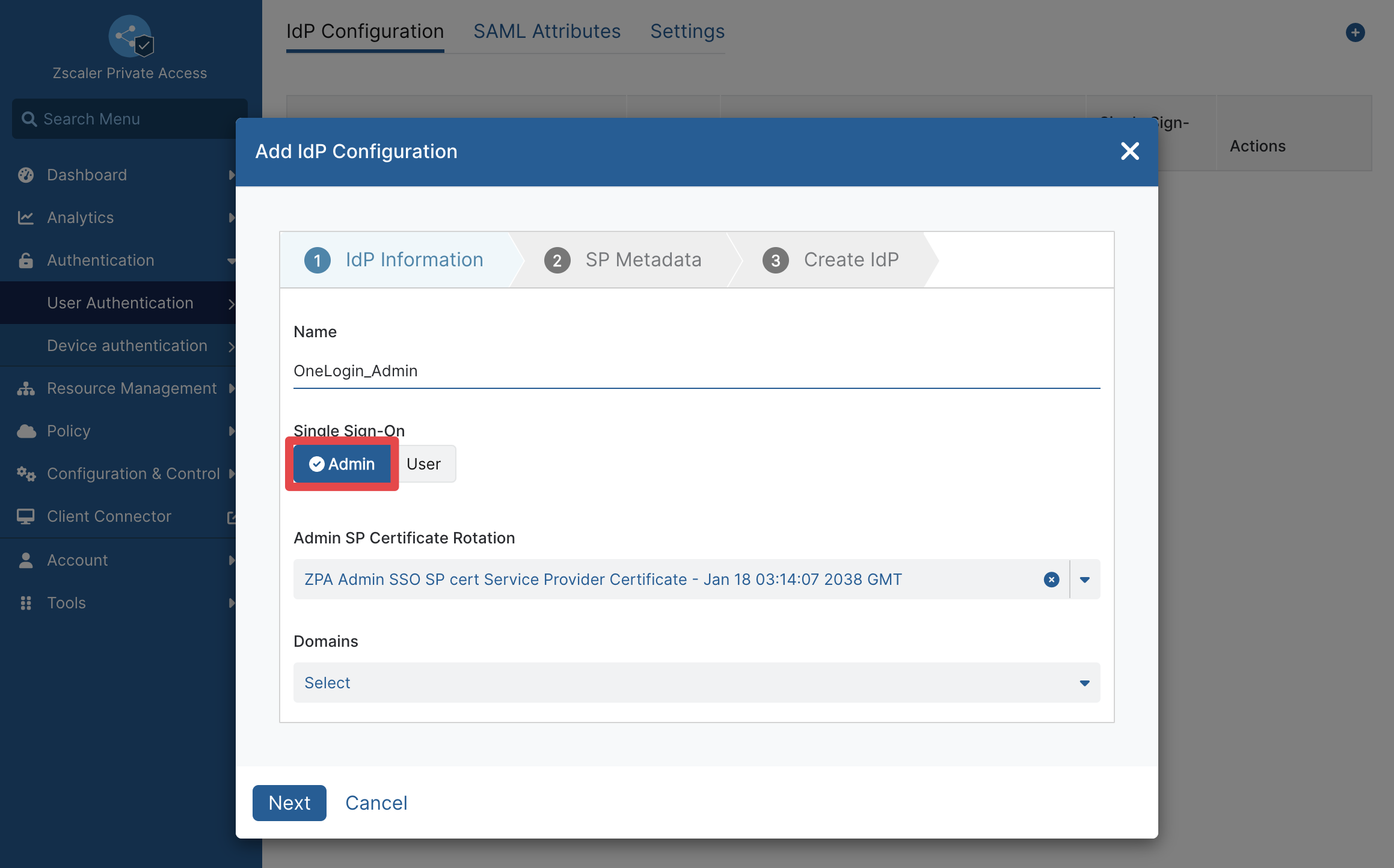The width and height of the screenshot is (1394, 868).
Task: Go to SP Metadata step
Action: pyautogui.click(x=623, y=260)
